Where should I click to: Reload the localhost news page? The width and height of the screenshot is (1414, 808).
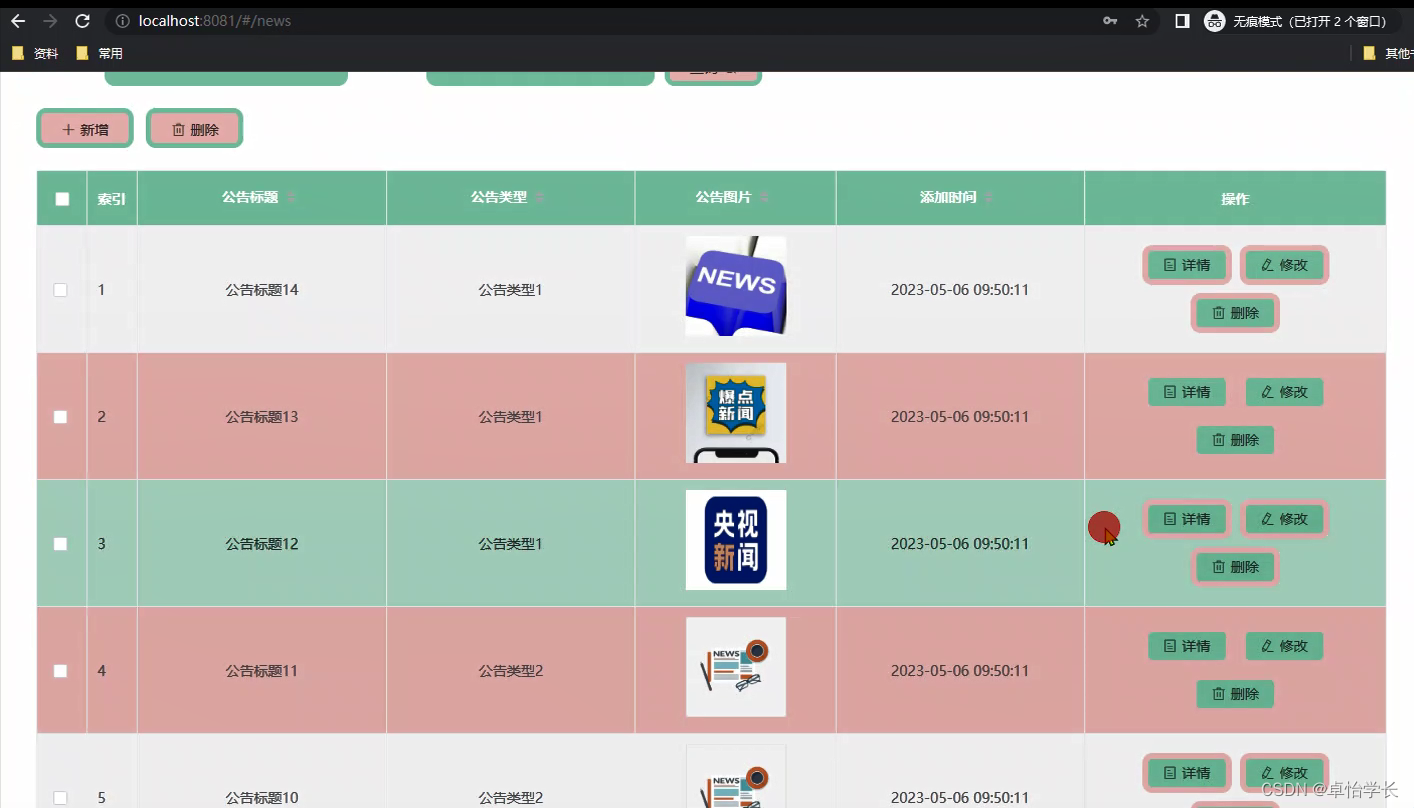point(83,21)
